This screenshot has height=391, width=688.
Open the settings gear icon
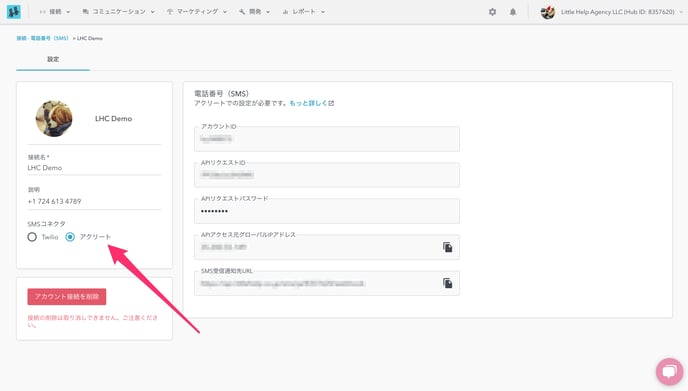point(492,12)
